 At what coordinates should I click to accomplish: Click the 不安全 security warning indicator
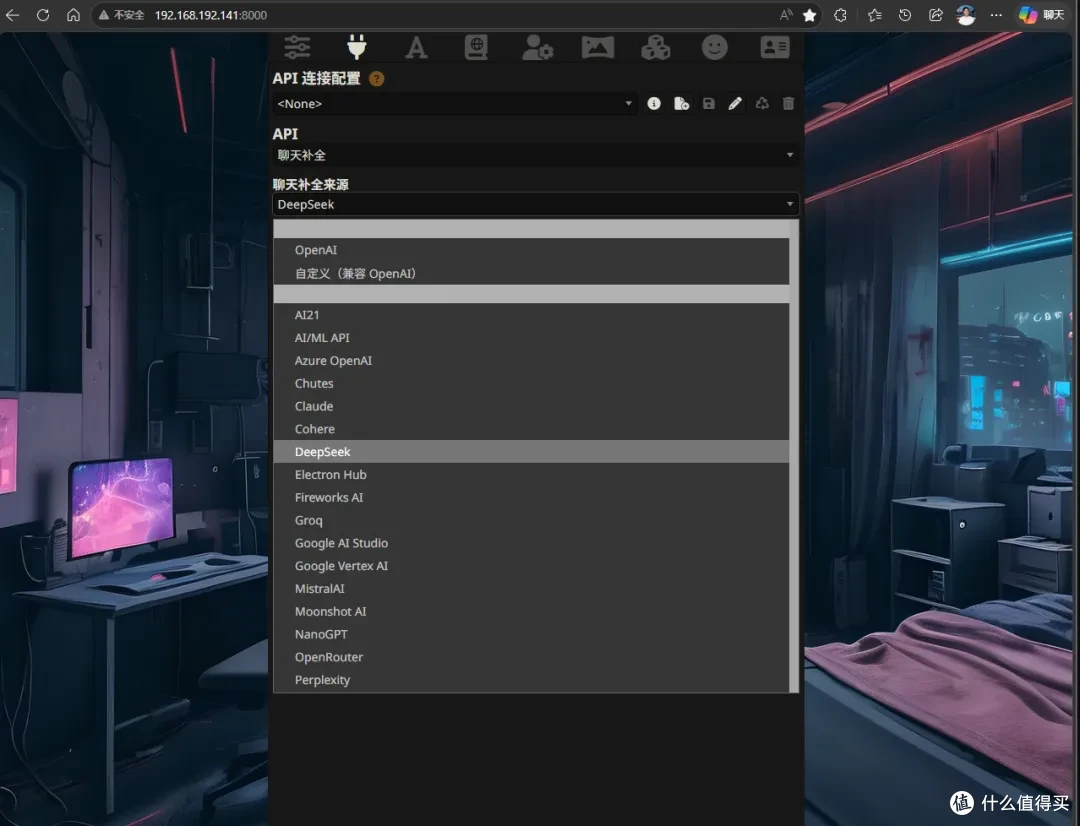coord(121,15)
